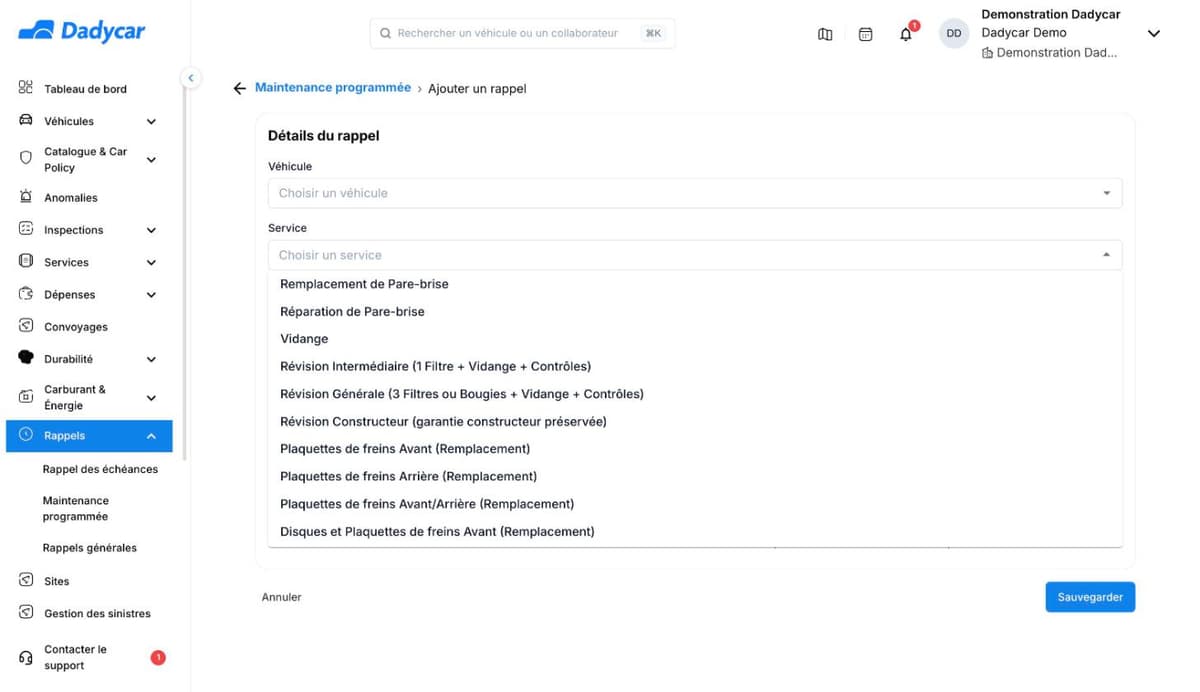The image size is (1200, 692).
Task: Click the support red badge
Action: click(157, 657)
